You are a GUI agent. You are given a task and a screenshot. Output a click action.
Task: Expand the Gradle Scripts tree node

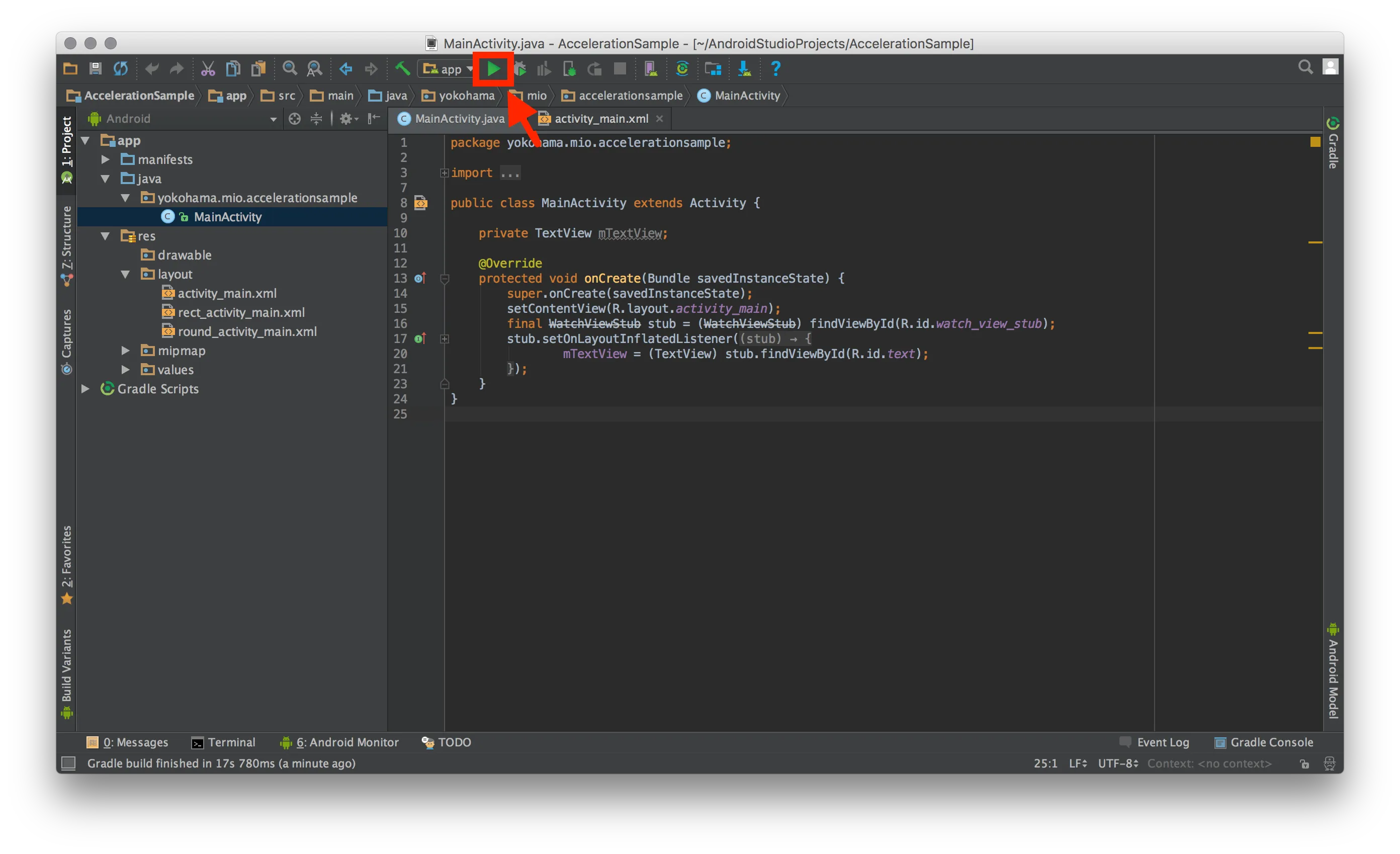85,389
